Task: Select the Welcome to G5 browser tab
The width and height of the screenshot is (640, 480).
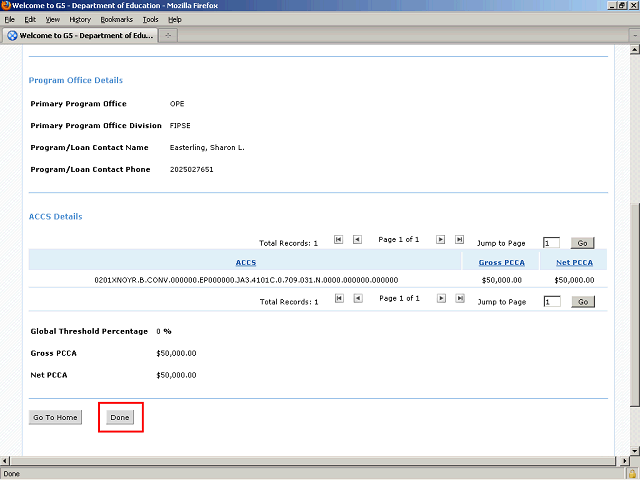Action: click(x=80, y=36)
